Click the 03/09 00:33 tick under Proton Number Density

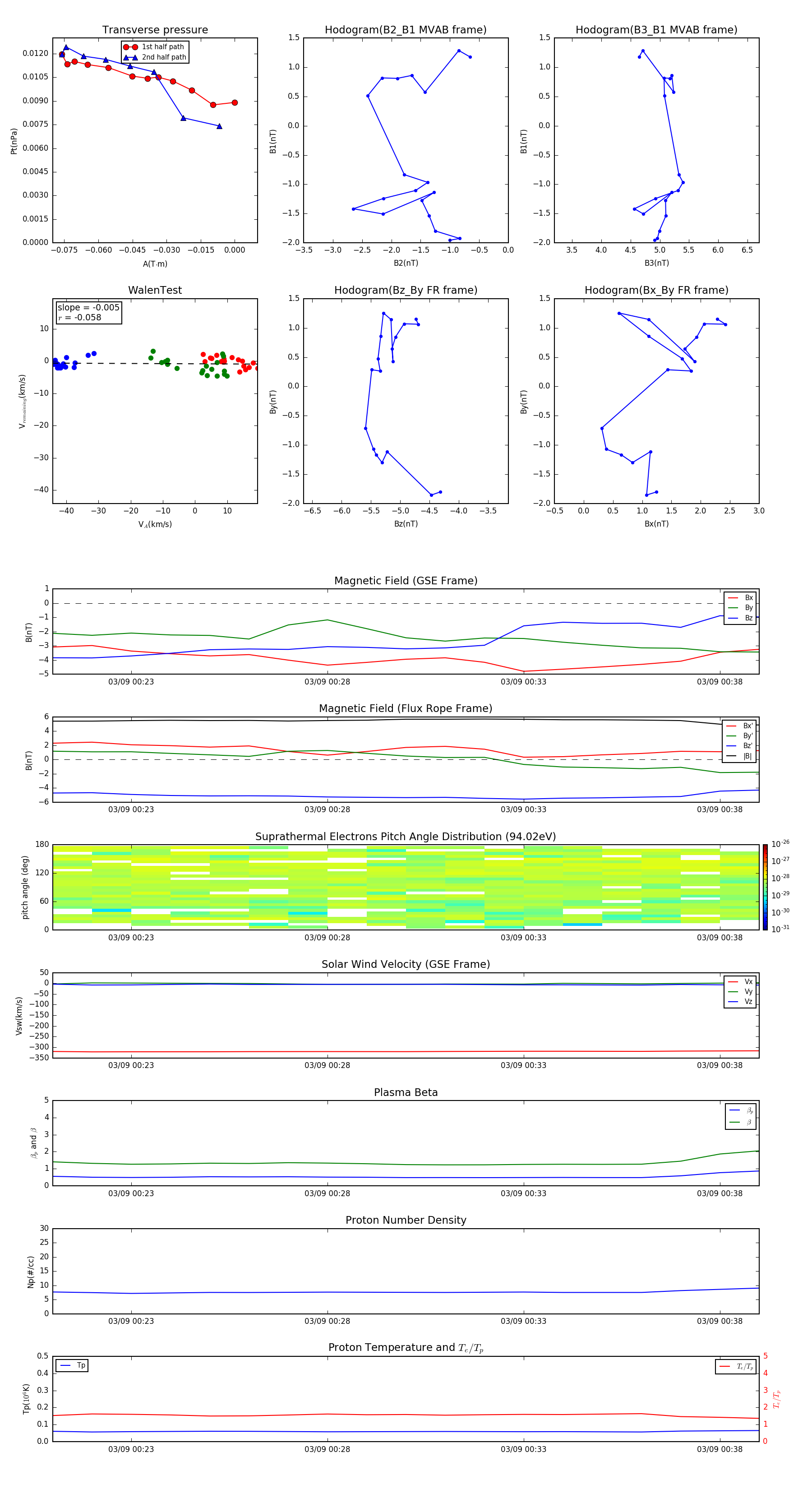524,1321
